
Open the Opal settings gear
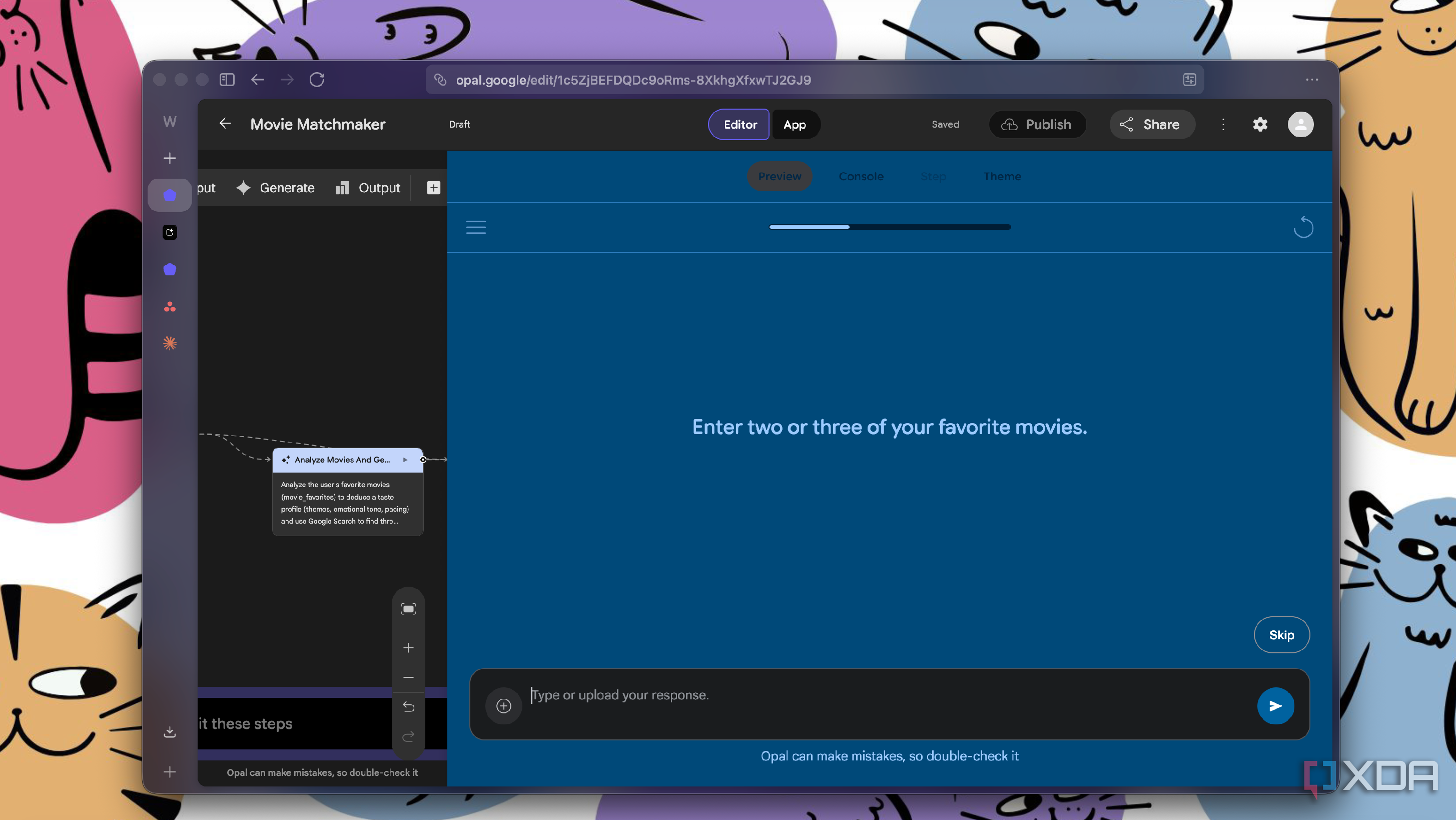1260,125
